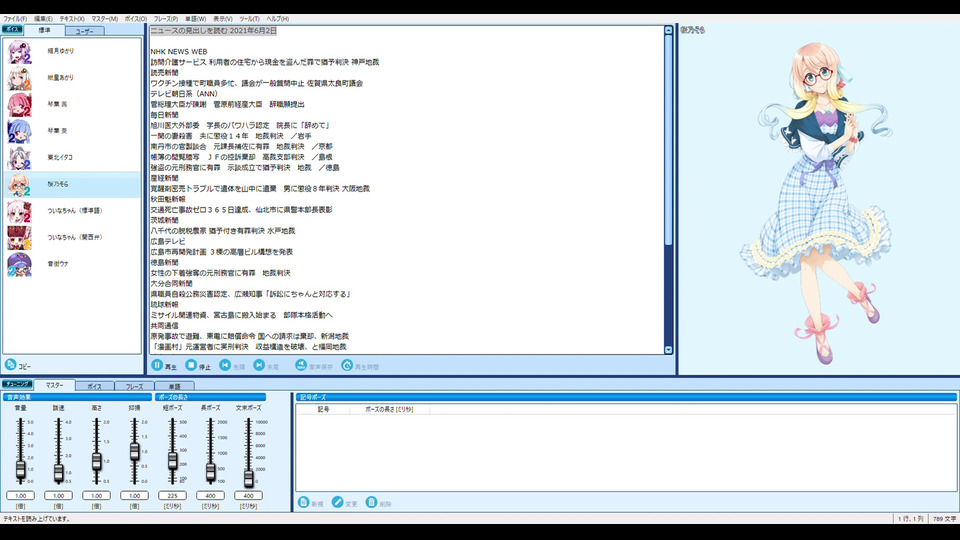Open the ヘルプ(H) menu
Screen dimensions: 960x540
(x=277, y=19)
